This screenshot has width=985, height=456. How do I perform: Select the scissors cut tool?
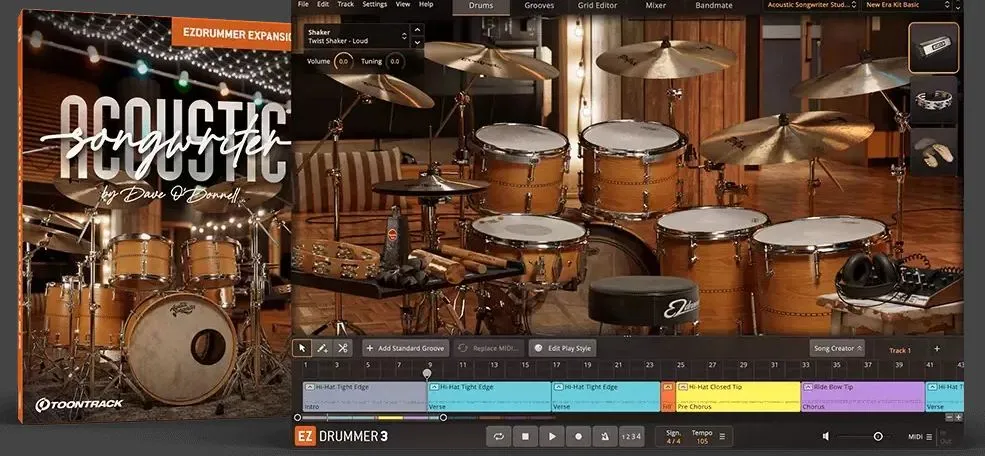pos(342,348)
